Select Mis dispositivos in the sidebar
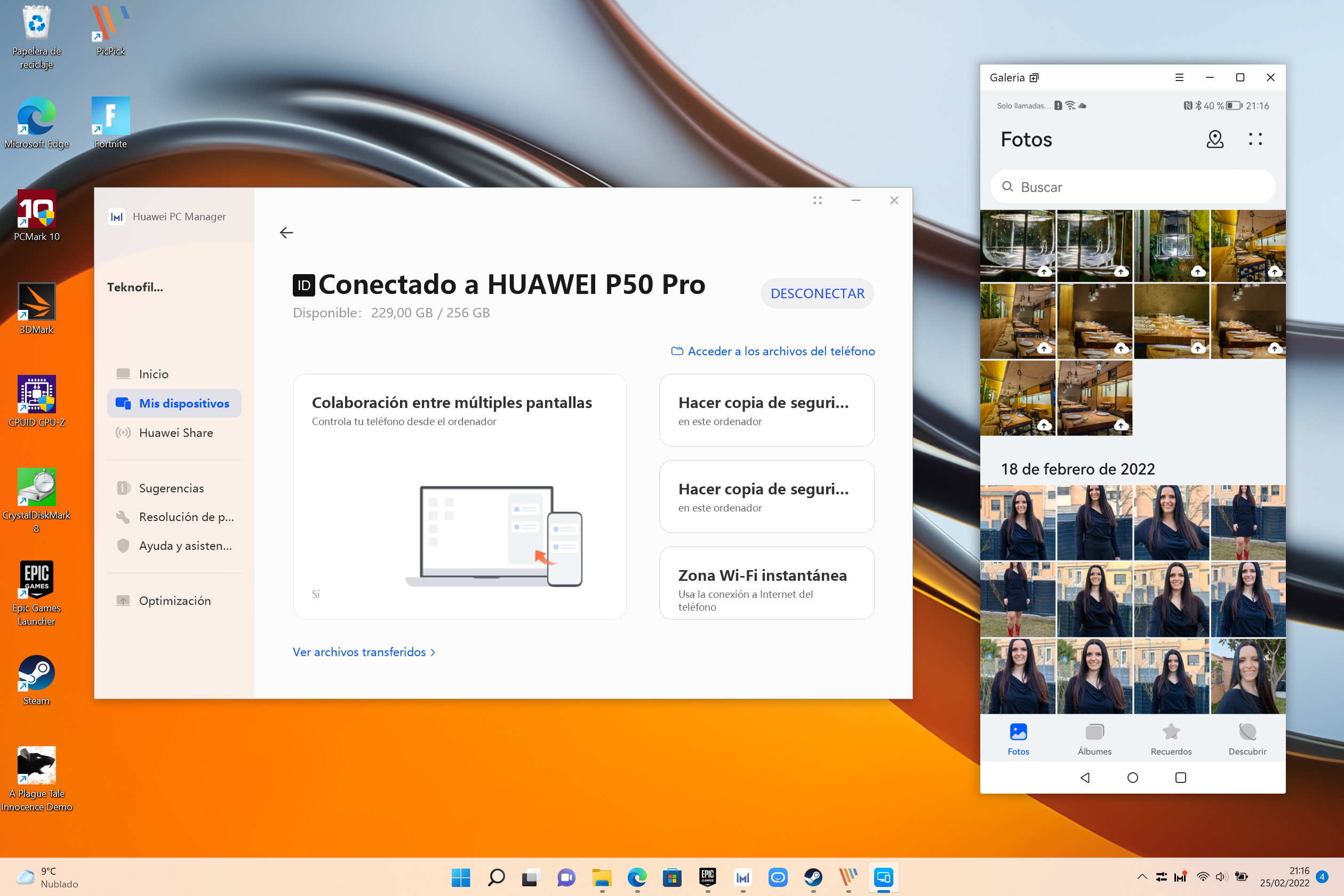 coord(174,403)
